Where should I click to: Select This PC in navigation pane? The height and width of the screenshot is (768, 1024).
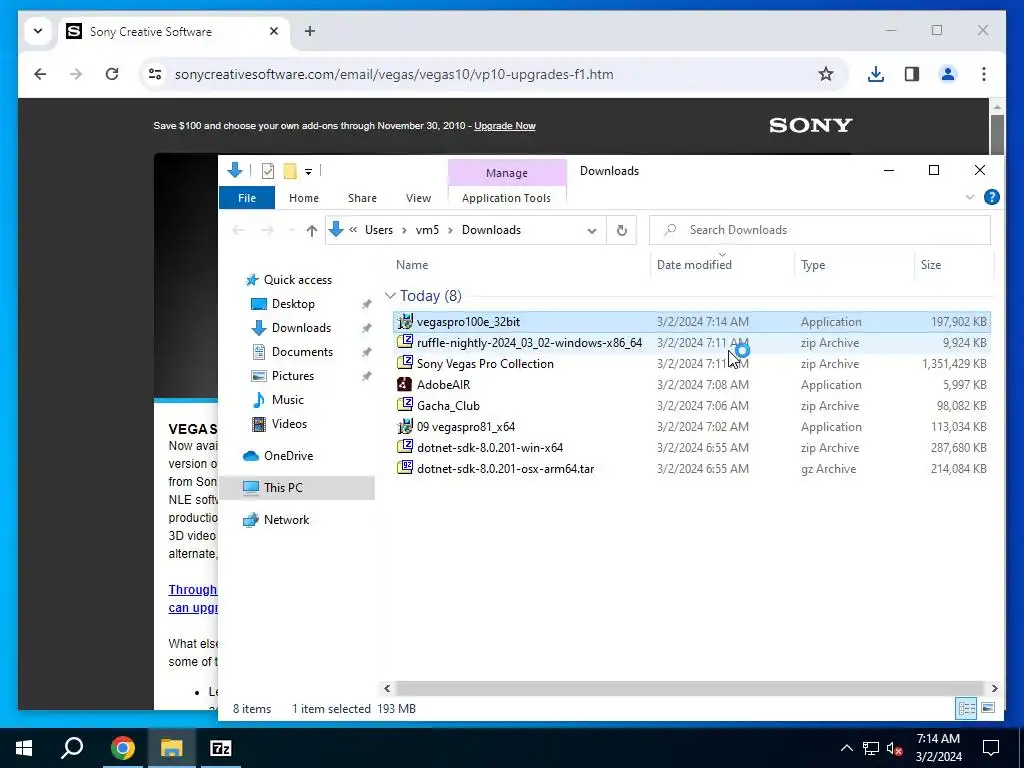tap(297, 488)
